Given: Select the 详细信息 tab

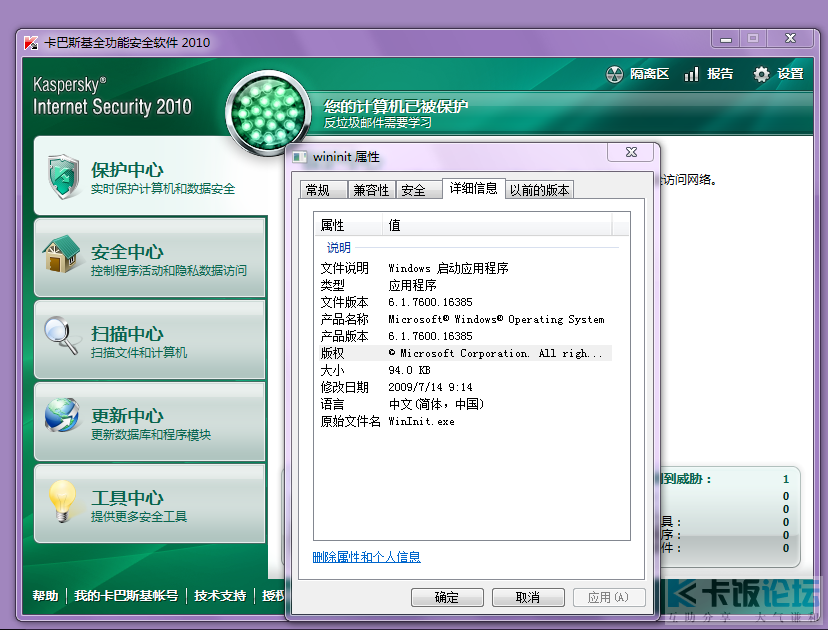Looking at the screenshot, I should [474, 189].
